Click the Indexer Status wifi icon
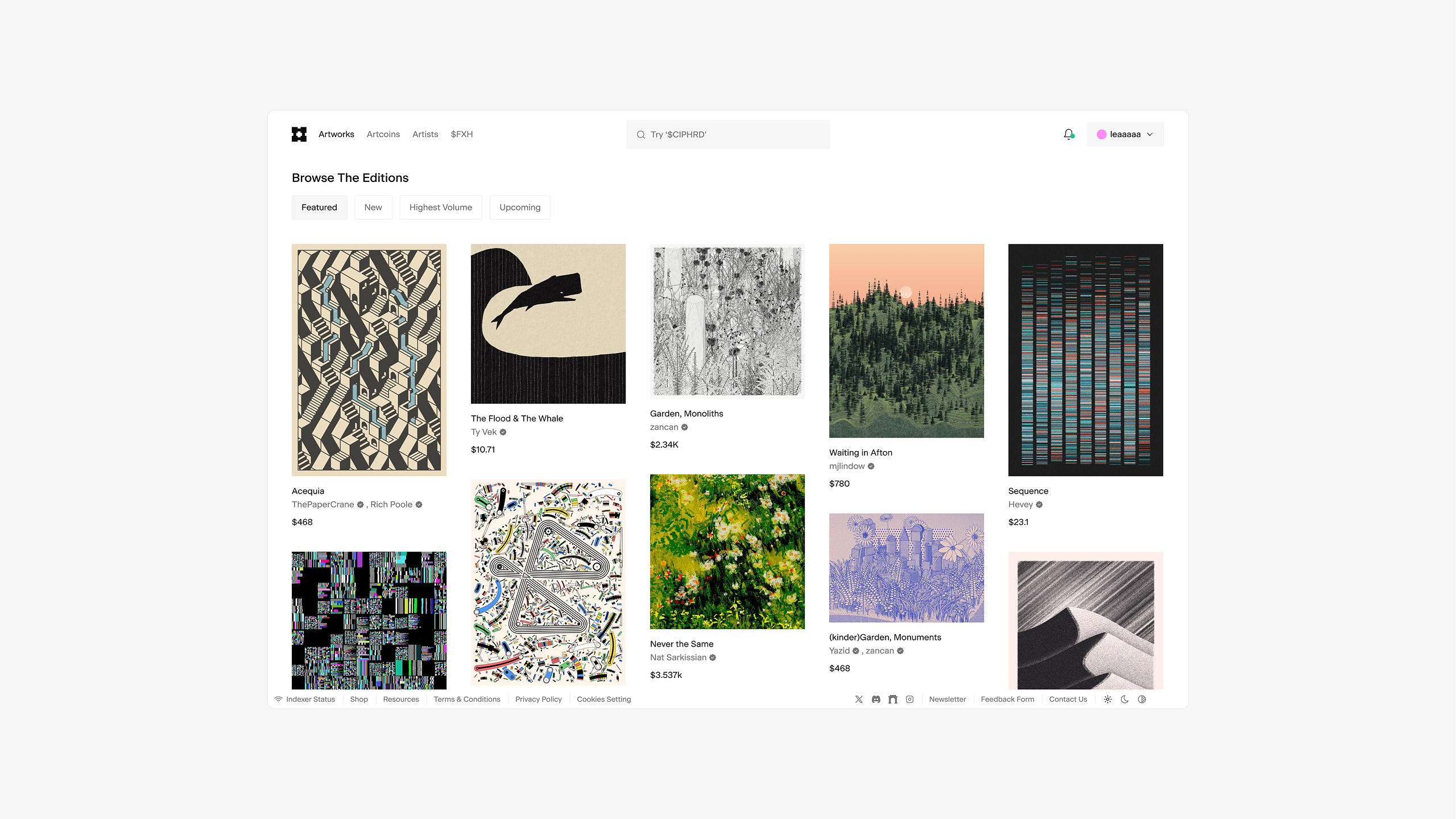Image resolution: width=1456 pixels, height=819 pixels. point(278,700)
